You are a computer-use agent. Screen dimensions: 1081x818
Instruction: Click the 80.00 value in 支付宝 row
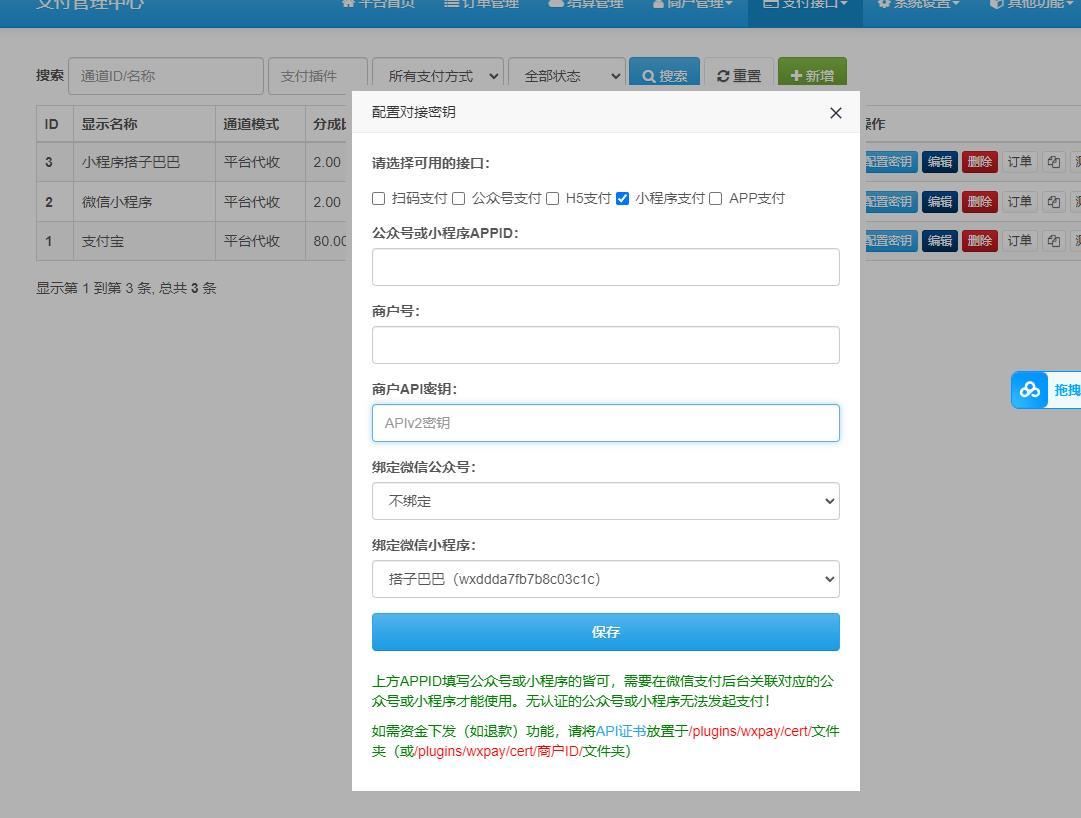(330, 241)
